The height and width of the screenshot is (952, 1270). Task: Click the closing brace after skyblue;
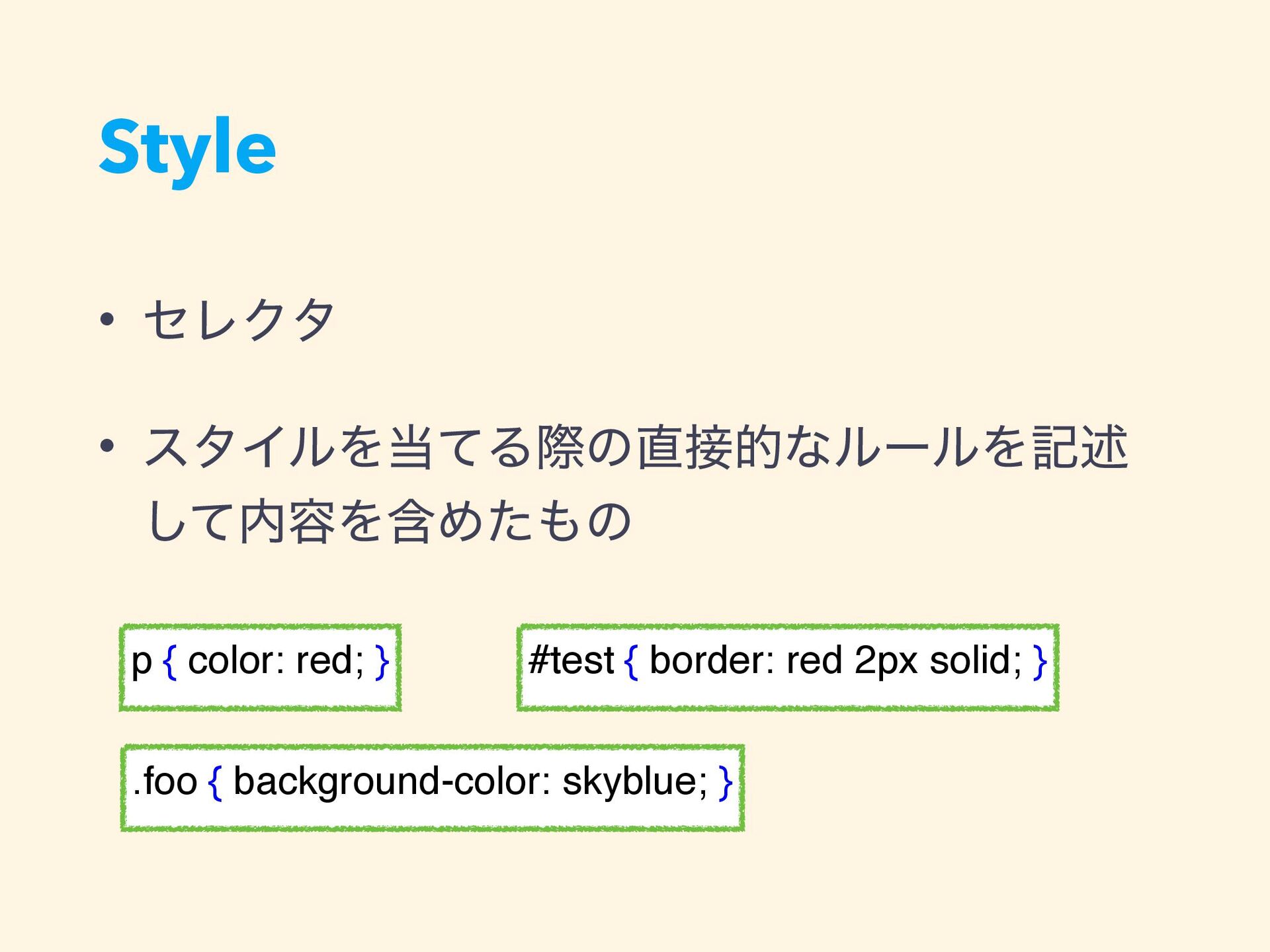726,783
